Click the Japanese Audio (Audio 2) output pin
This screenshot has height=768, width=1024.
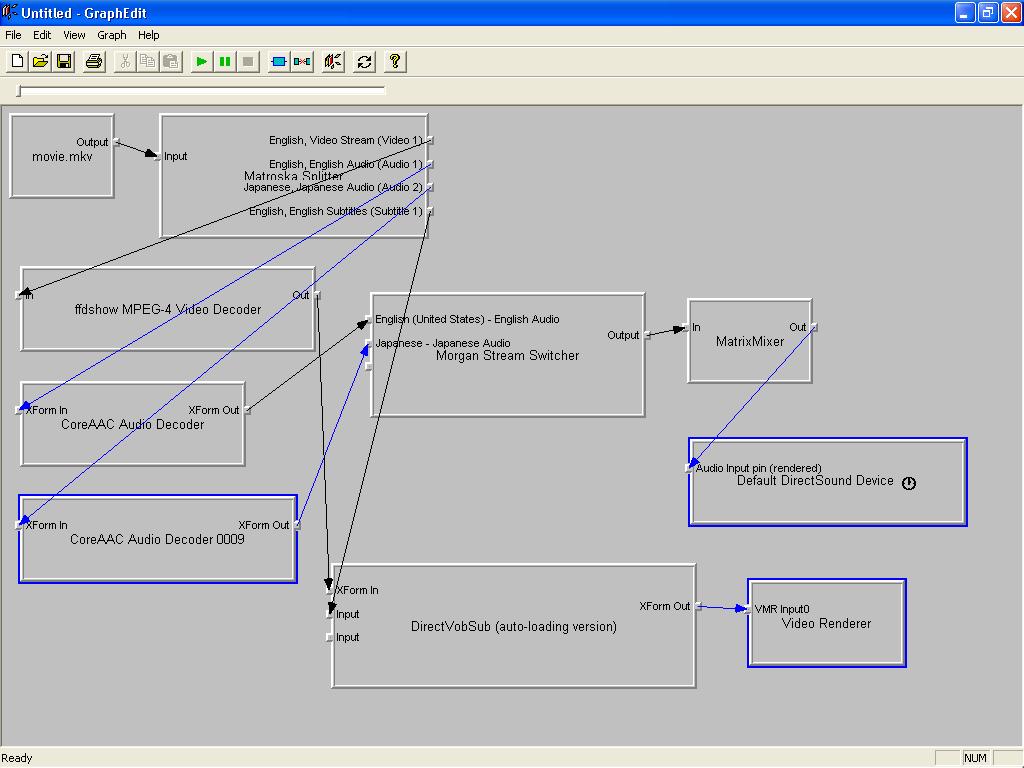tap(430, 187)
